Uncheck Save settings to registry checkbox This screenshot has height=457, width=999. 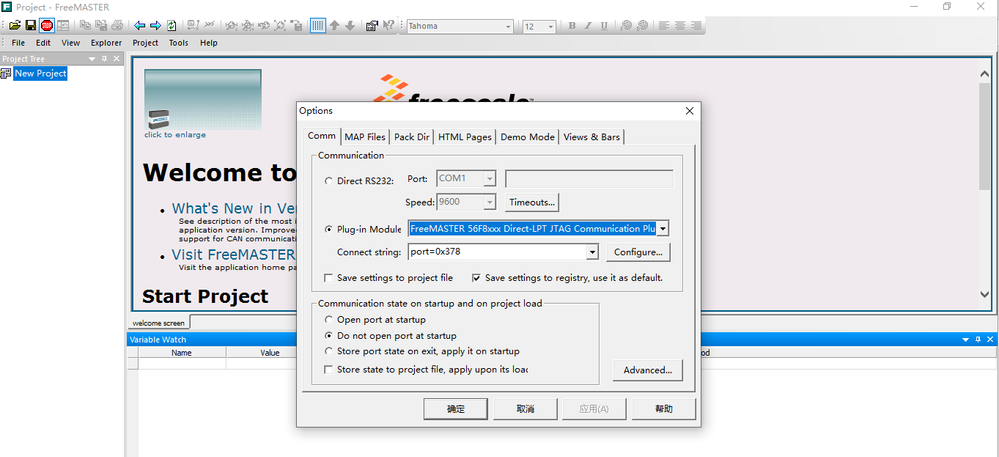pyautogui.click(x=476, y=278)
